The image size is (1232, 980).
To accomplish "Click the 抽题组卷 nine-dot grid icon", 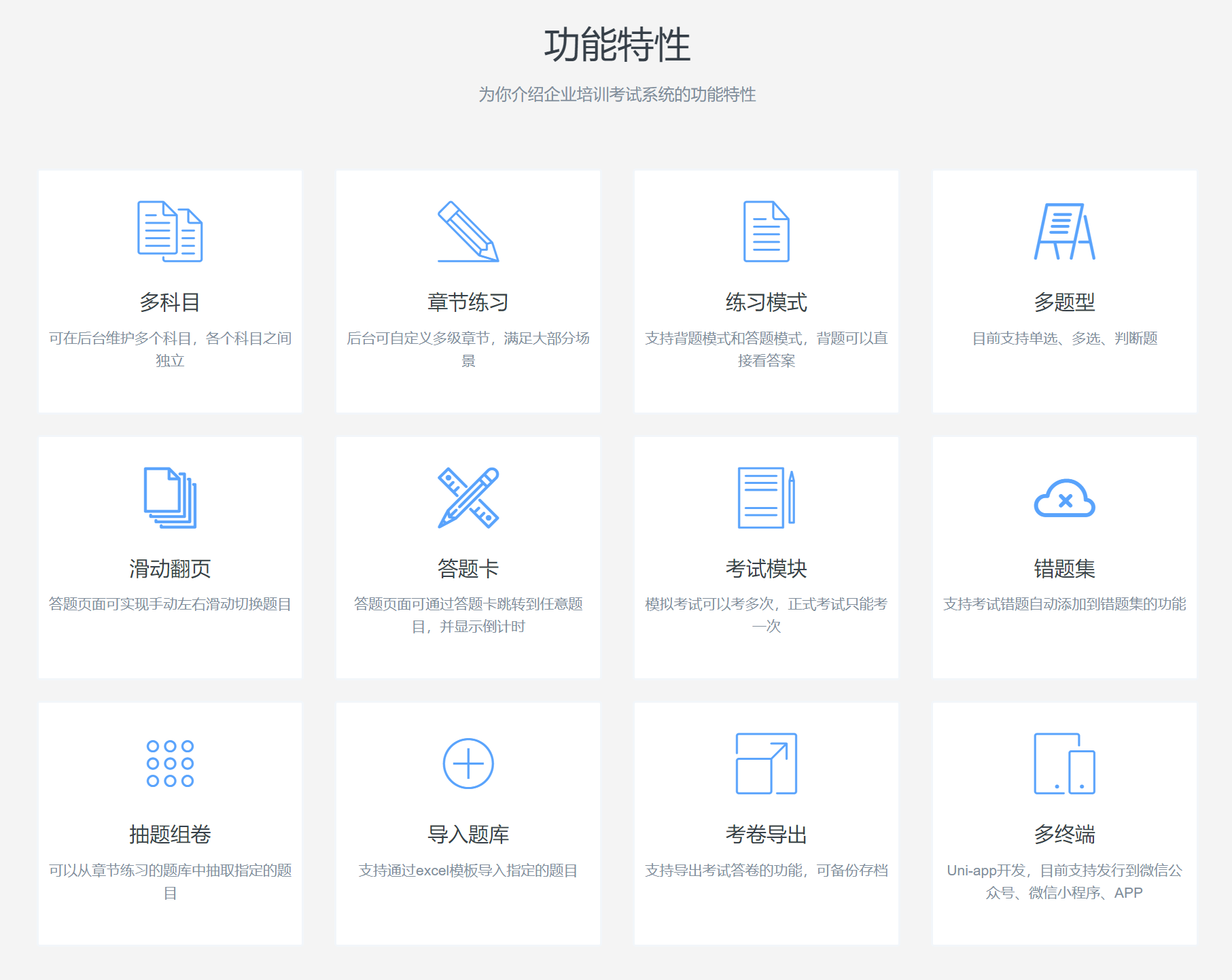I will tap(170, 763).
